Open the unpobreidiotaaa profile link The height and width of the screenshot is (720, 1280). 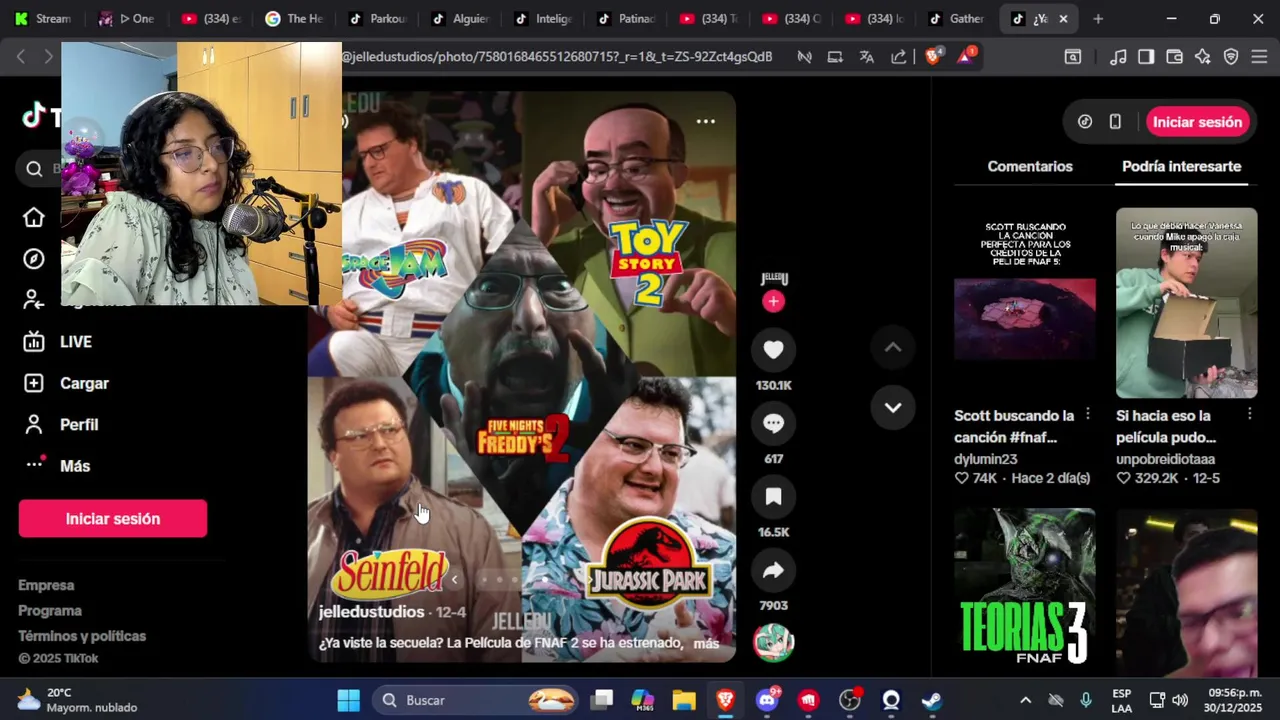point(1166,459)
